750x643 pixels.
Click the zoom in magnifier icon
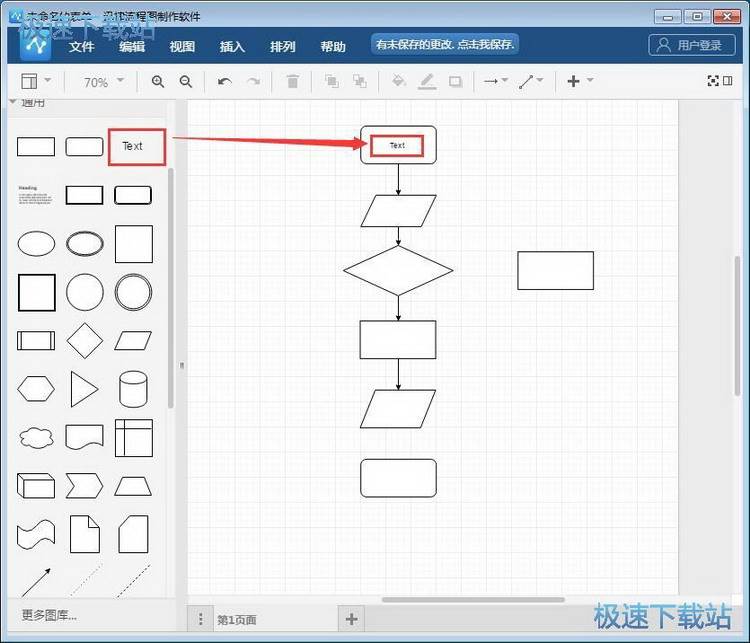(158, 81)
